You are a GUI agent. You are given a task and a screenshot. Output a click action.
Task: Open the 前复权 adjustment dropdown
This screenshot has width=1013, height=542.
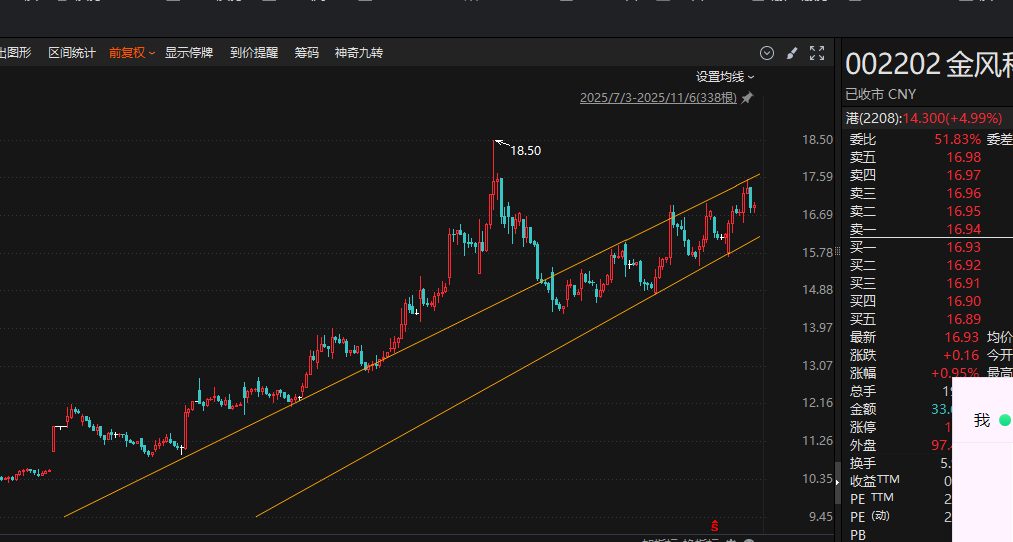coord(132,53)
